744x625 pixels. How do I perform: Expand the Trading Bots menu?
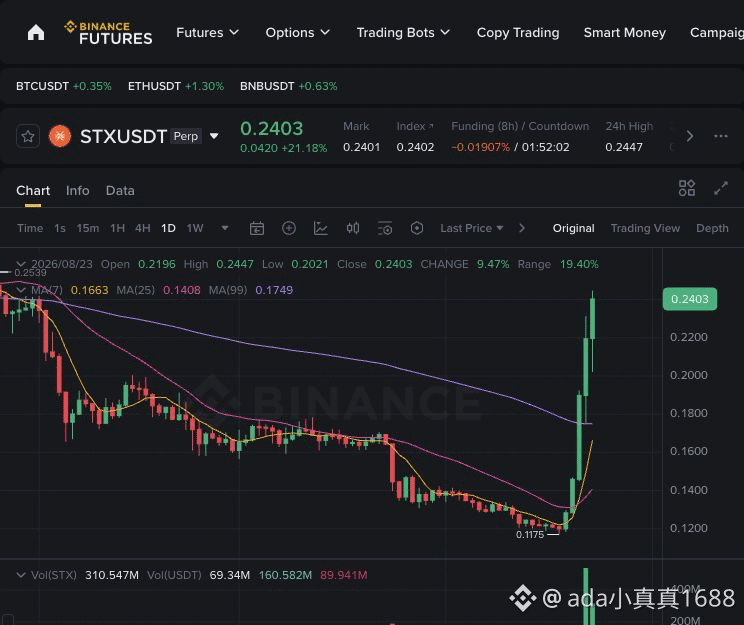[403, 33]
